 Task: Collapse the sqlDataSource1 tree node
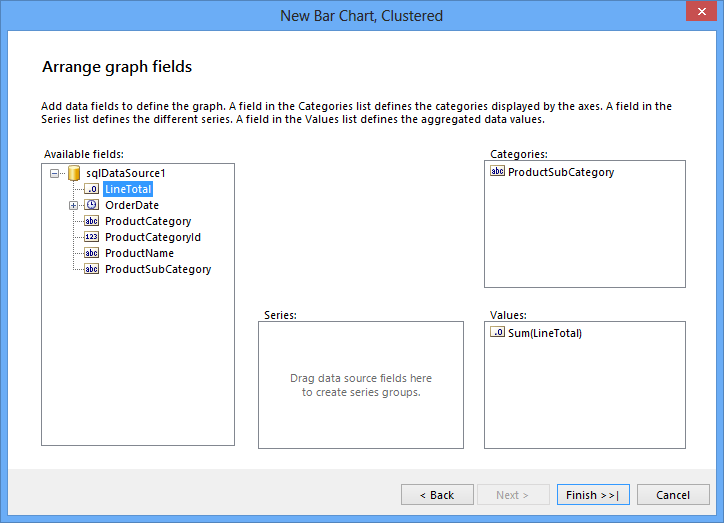(x=54, y=173)
